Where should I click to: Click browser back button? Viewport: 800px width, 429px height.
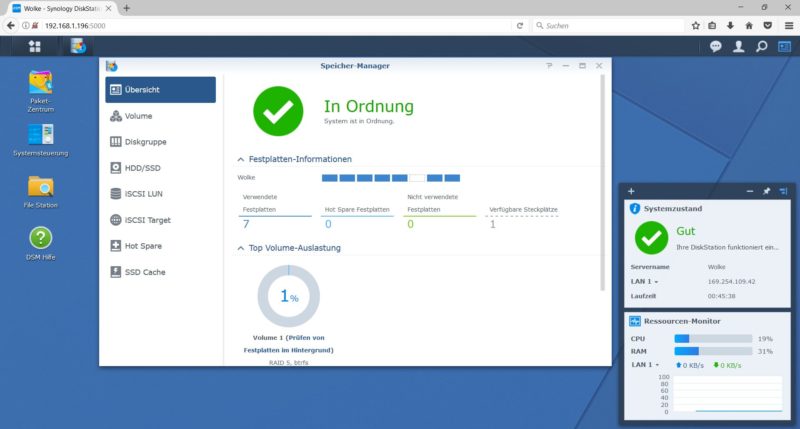[10, 26]
